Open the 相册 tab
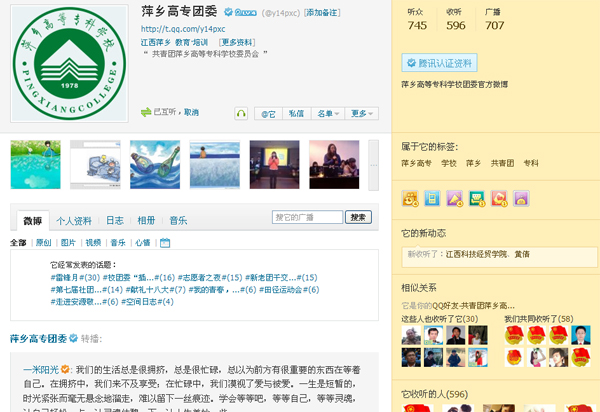The height and width of the screenshot is (412, 600). point(146,221)
